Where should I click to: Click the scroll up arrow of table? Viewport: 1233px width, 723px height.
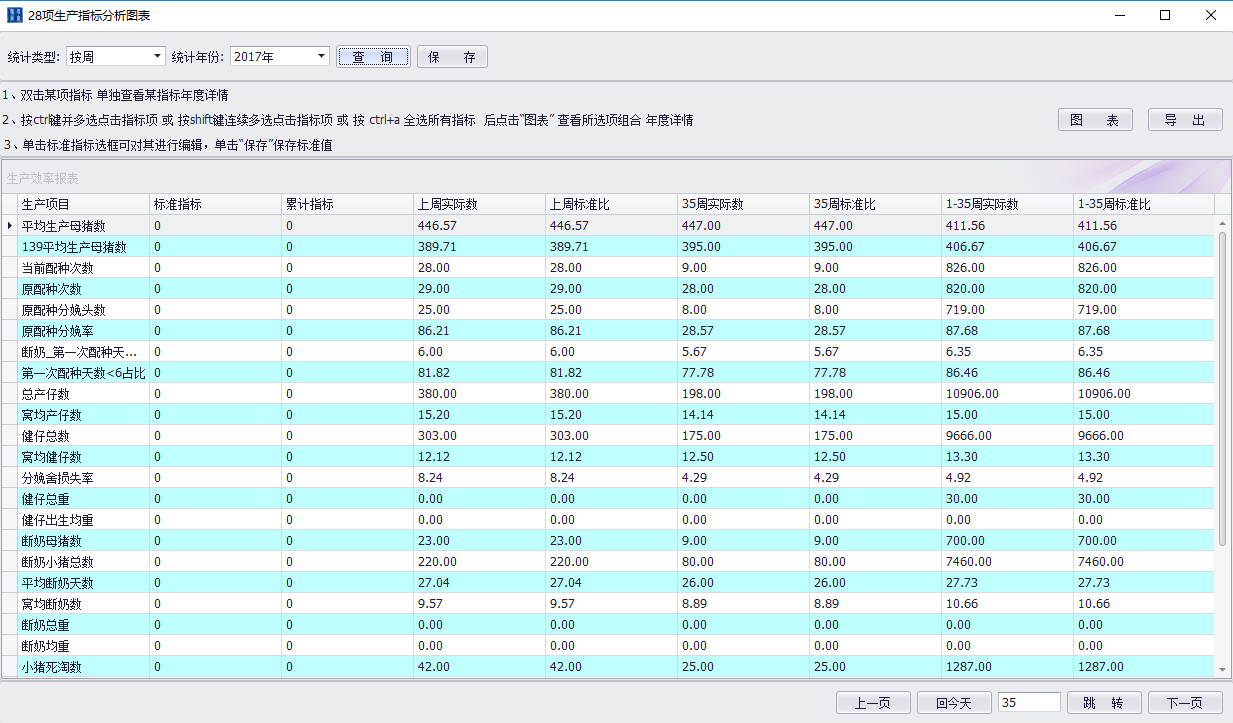[x=1222, y=222]
